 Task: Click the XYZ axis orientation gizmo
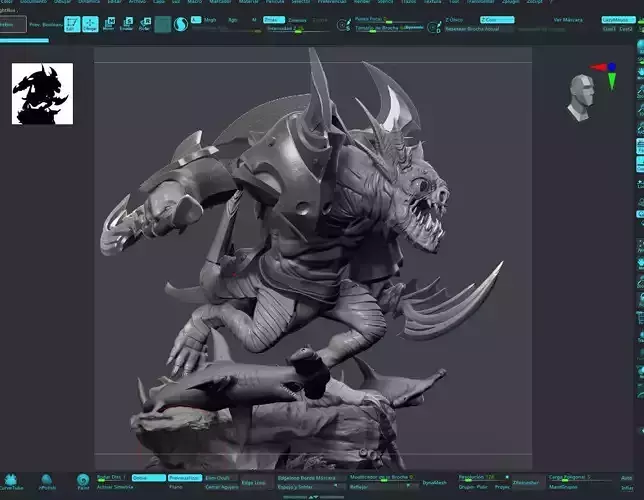click(605, 75)
